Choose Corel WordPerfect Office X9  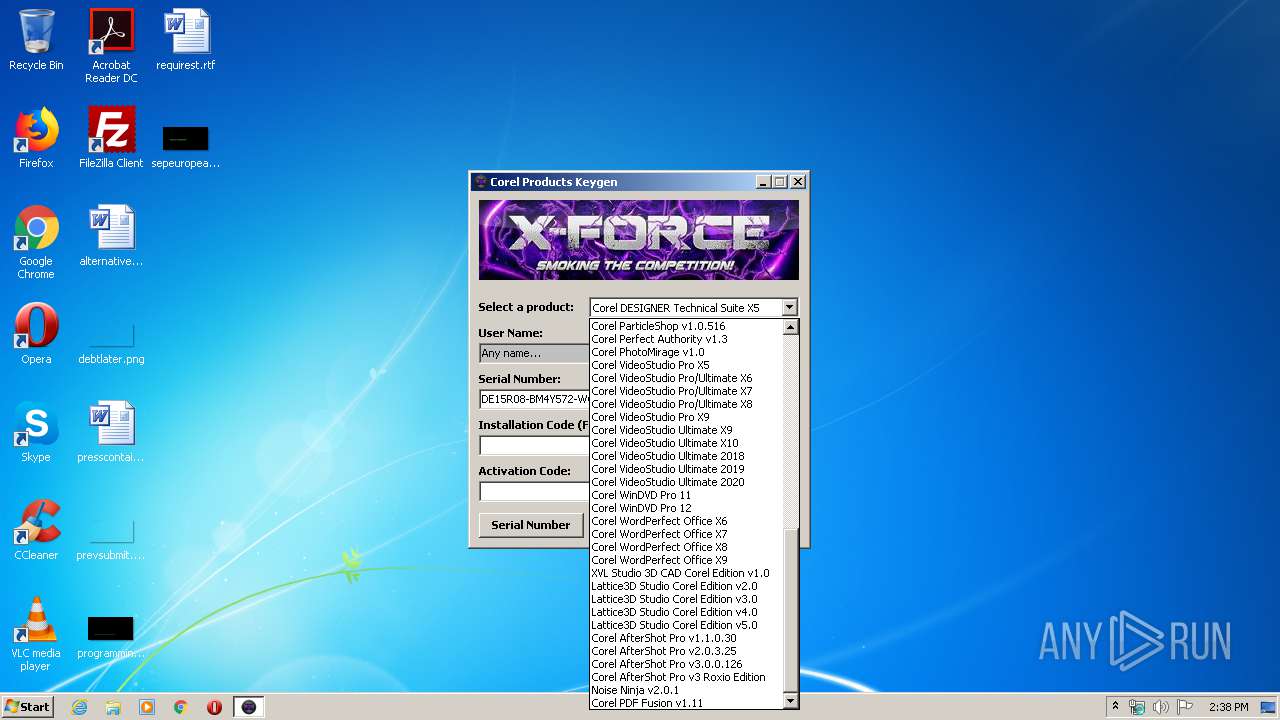click(686, 560)
